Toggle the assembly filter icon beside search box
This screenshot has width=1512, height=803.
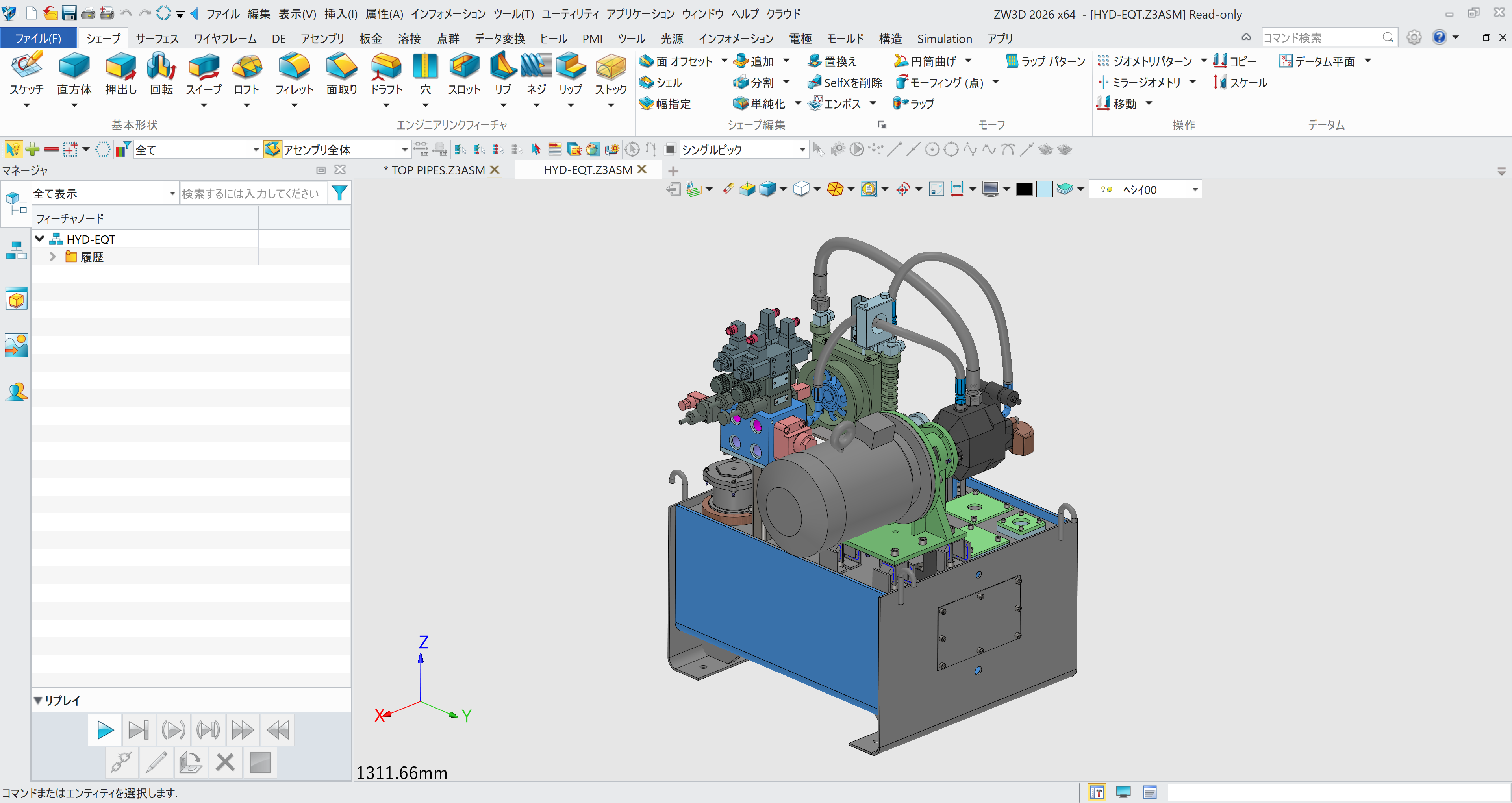339,192
